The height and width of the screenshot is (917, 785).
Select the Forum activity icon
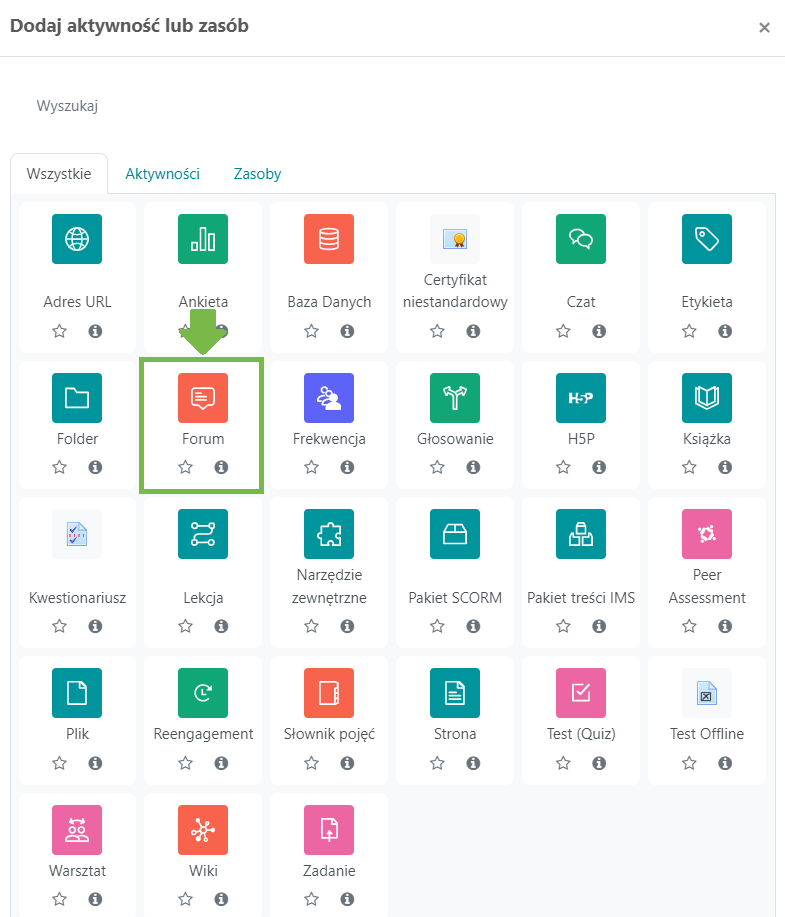pyautogui.click(x=202, y=398)
